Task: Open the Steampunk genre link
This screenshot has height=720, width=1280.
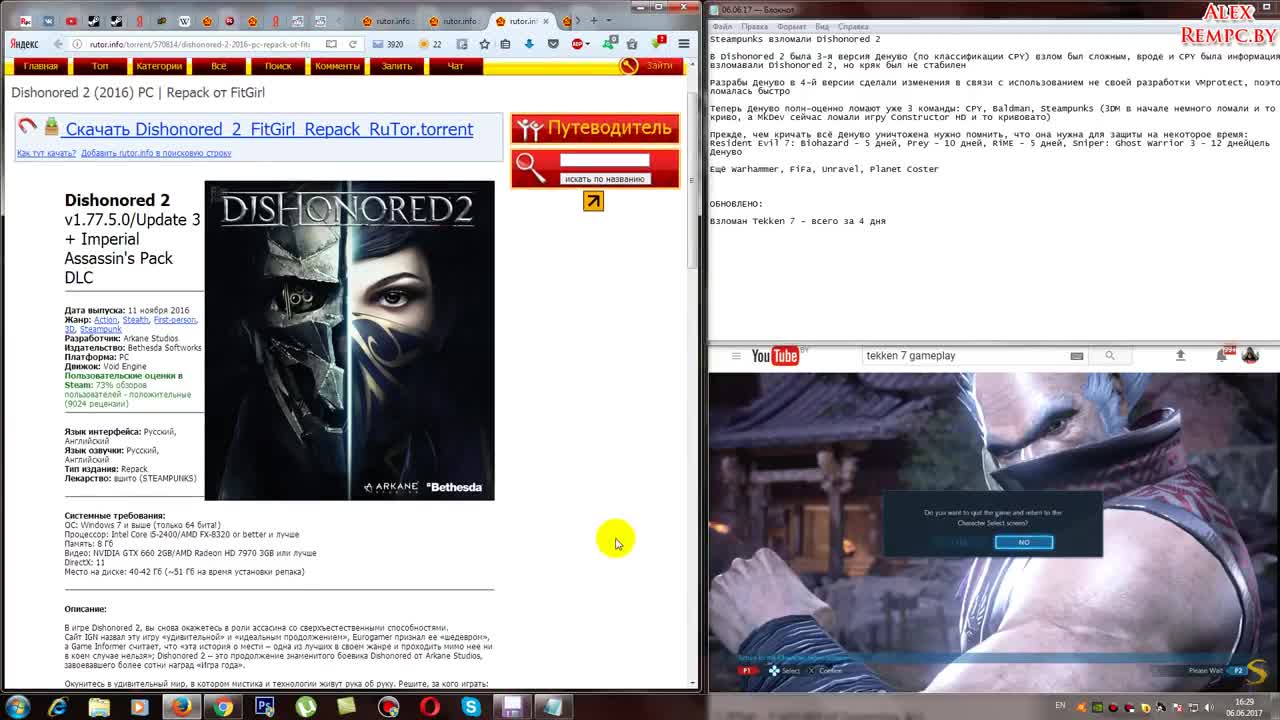Action: 100,329
